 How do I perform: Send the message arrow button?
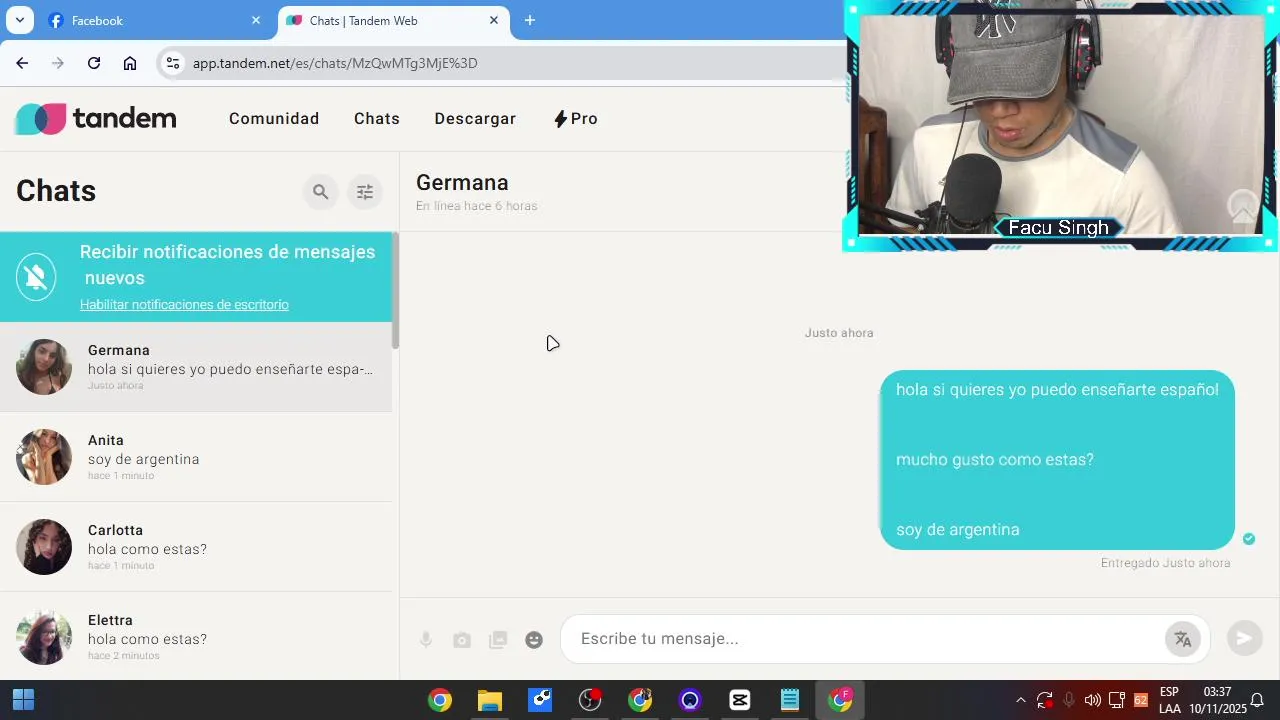[x=1245, y=638]
